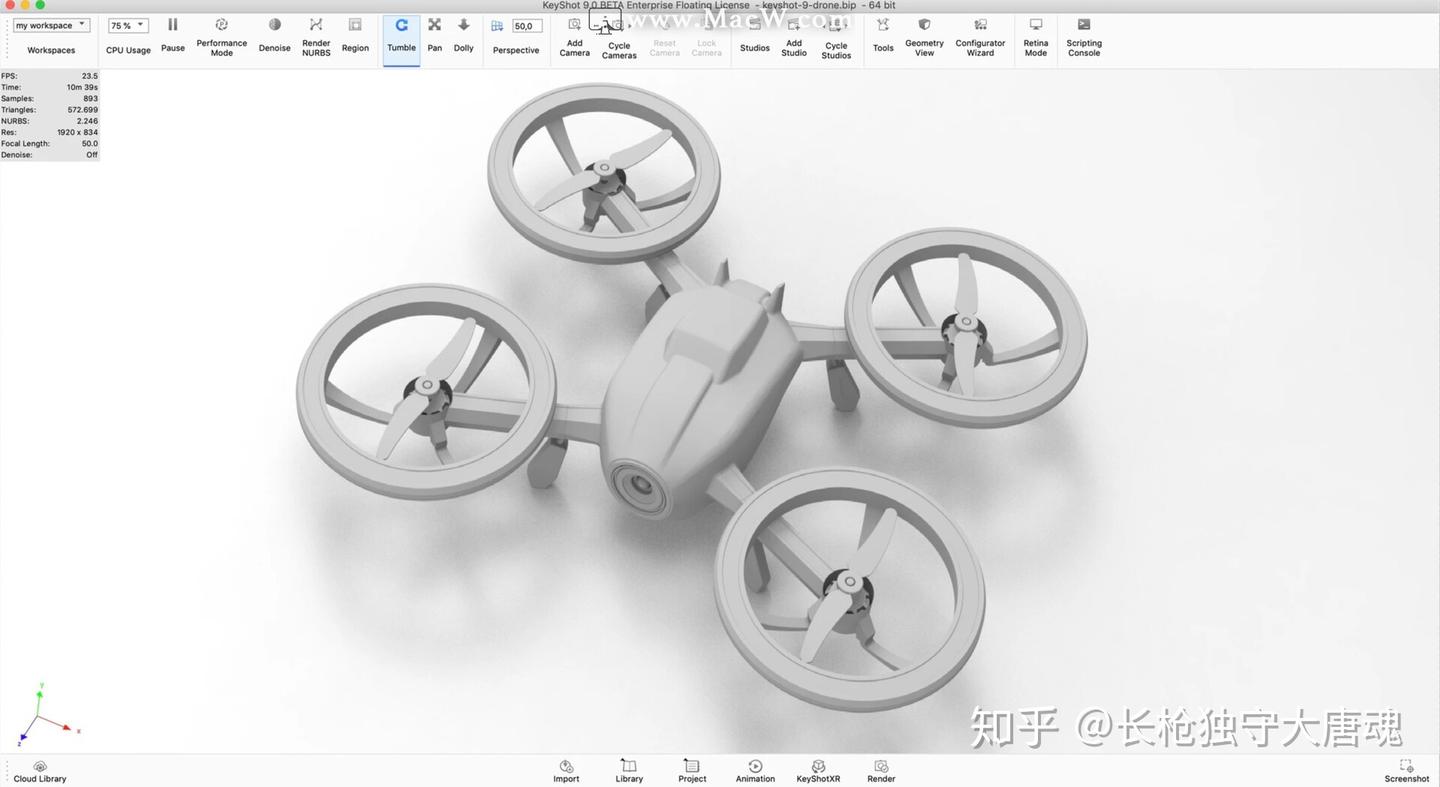Take a Screenshot of the scene

[1406, 766]
